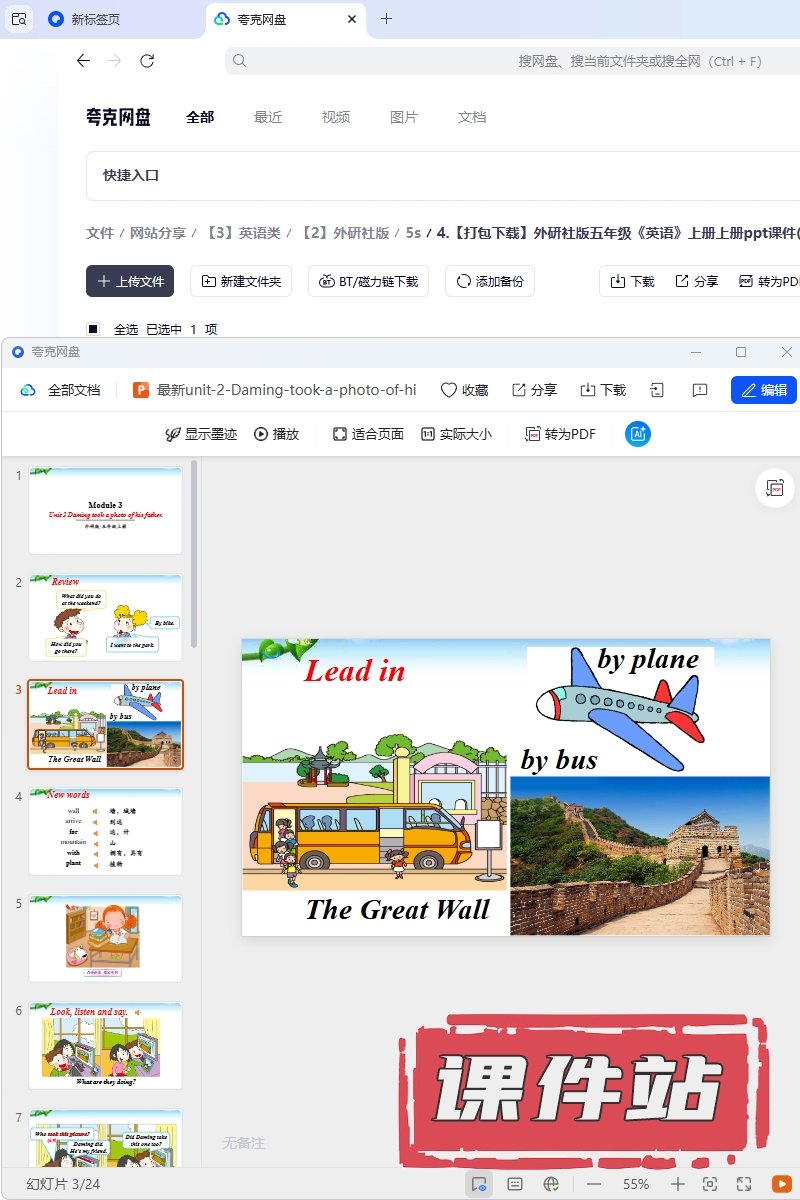Click the AI assistant icon in toolbar

point(638,434)
